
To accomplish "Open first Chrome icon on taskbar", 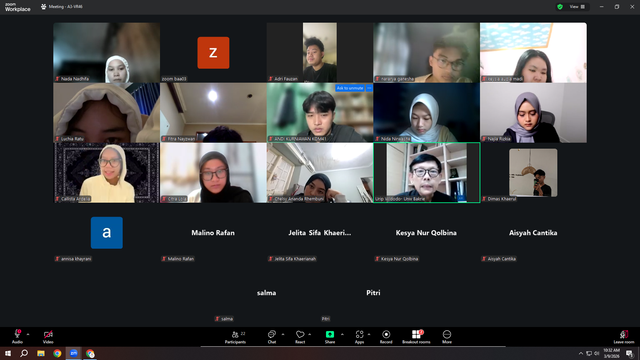I will 57,353.
